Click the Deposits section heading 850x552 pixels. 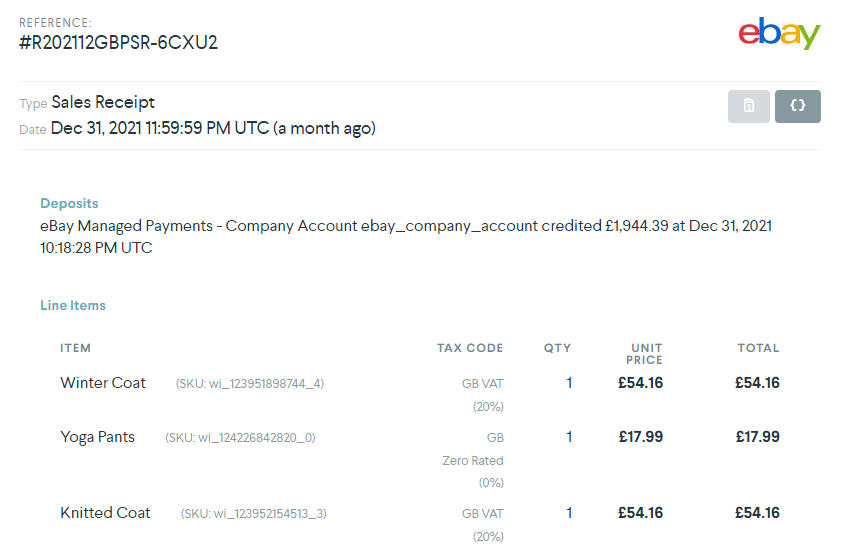click(69, 203)
